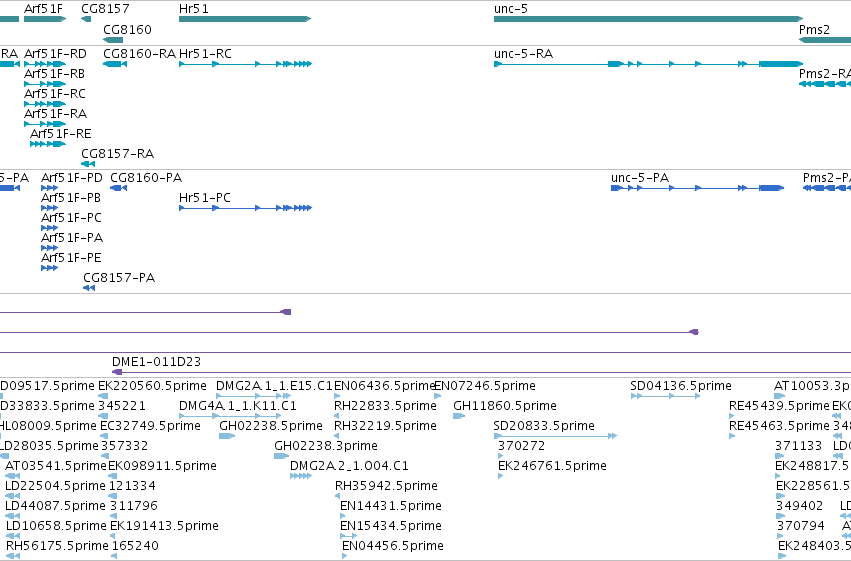Click EST SD20833.5prime
Screen dimensions: 851x561
[544, 426]
